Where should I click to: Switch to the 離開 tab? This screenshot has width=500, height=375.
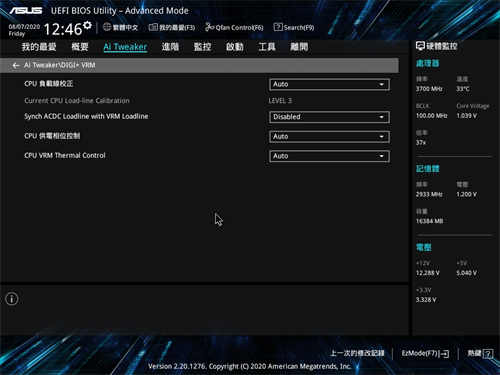pos(299,47)
